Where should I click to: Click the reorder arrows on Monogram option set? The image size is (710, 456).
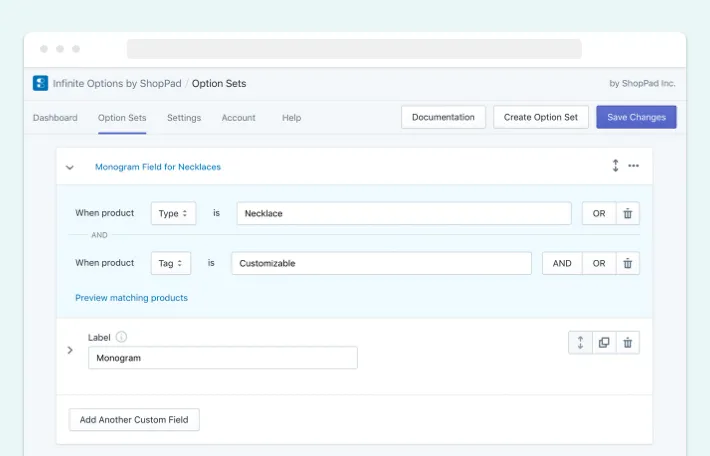615,166
